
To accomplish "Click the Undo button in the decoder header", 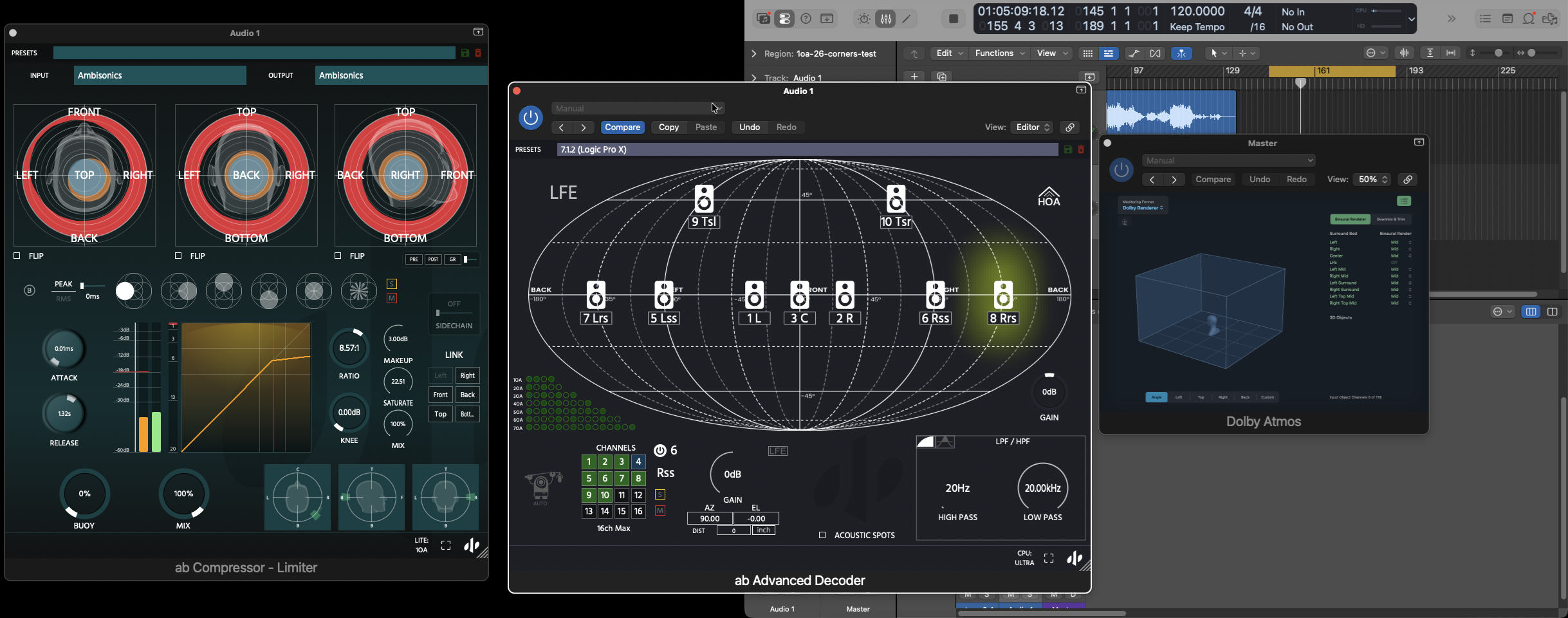I will (750, 127).
